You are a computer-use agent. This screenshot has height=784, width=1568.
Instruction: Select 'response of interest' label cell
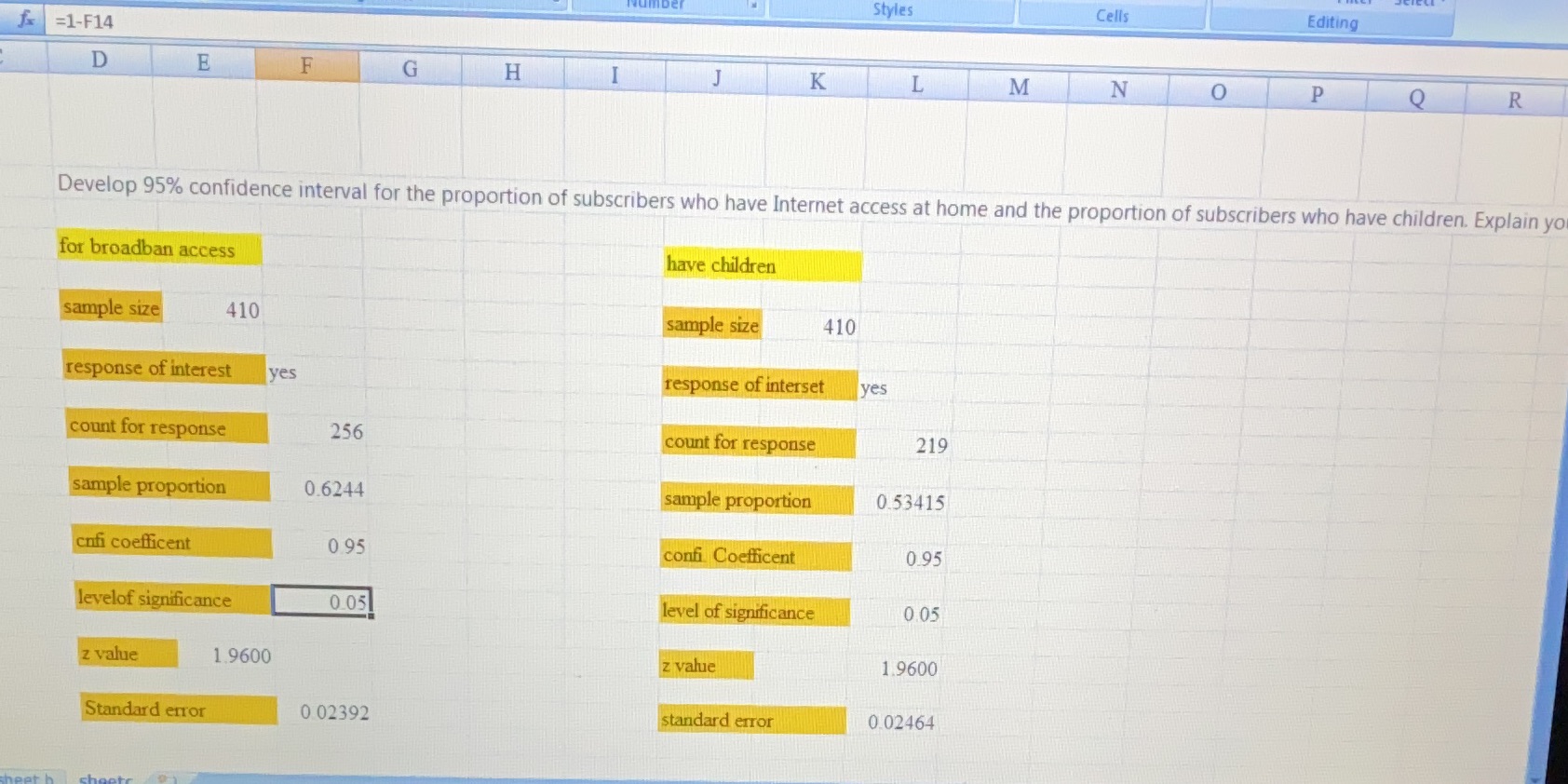[164, 368]
